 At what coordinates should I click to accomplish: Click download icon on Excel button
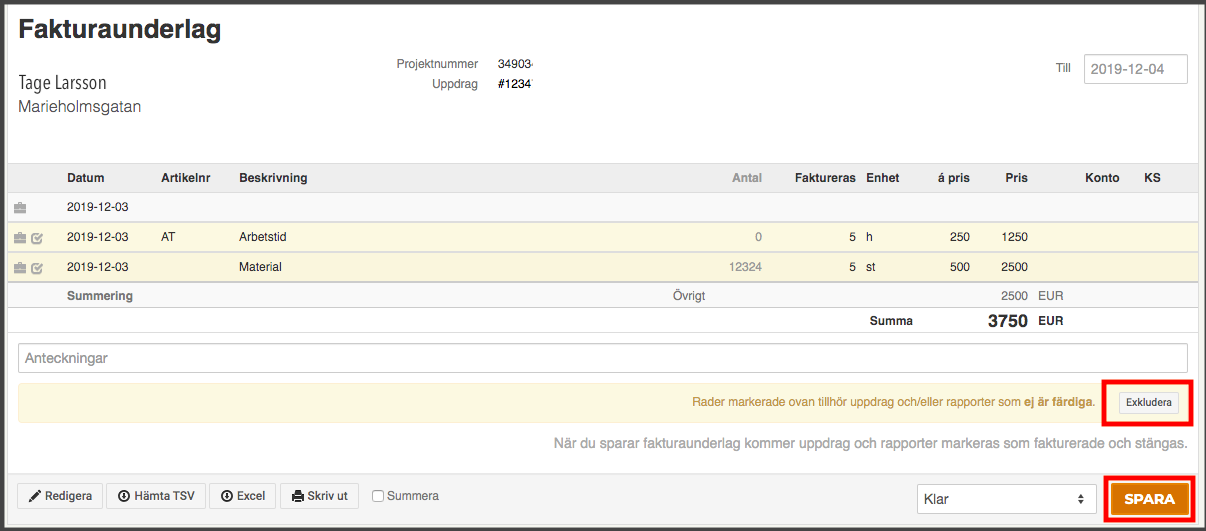pos(227,496)
